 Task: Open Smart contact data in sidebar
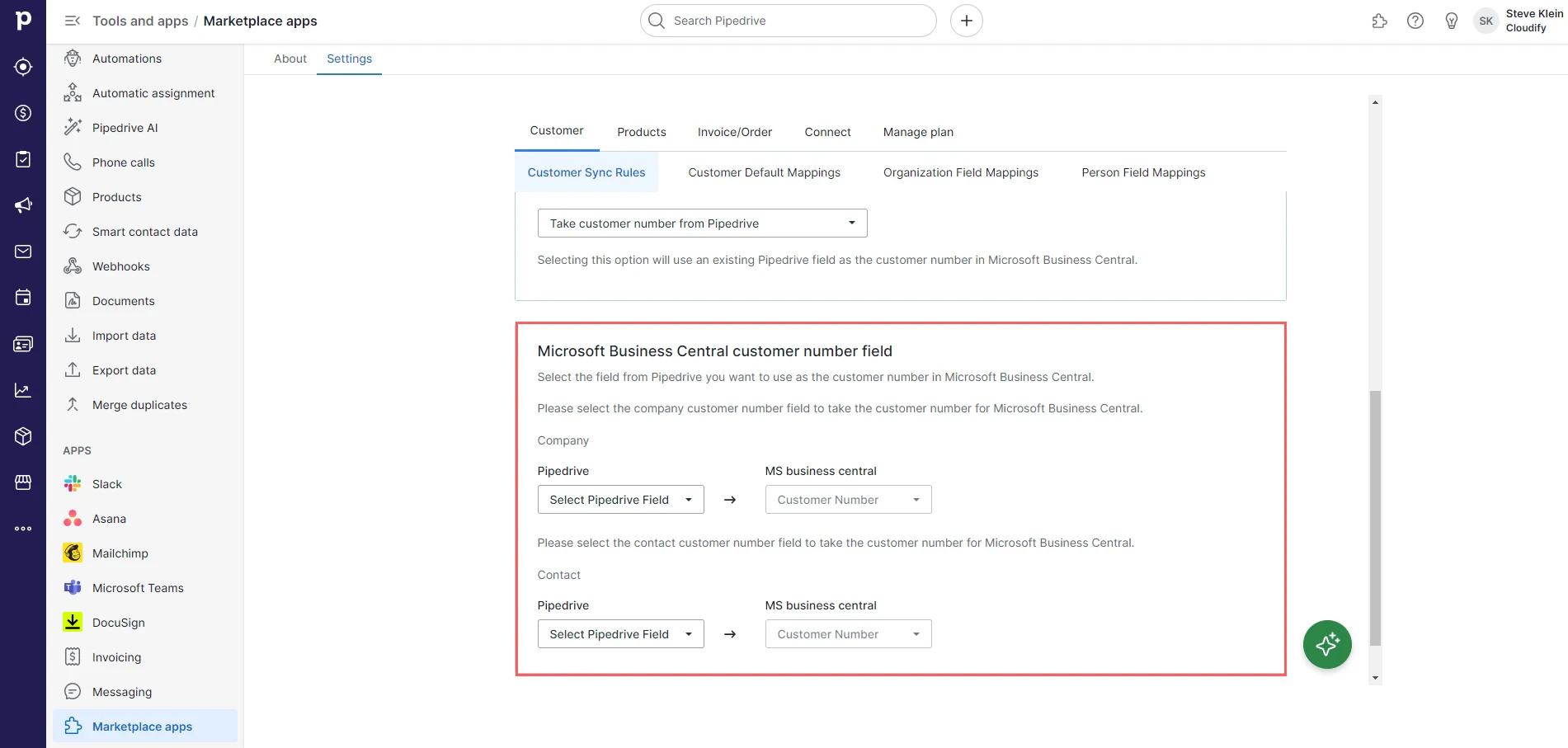[145, 232]
